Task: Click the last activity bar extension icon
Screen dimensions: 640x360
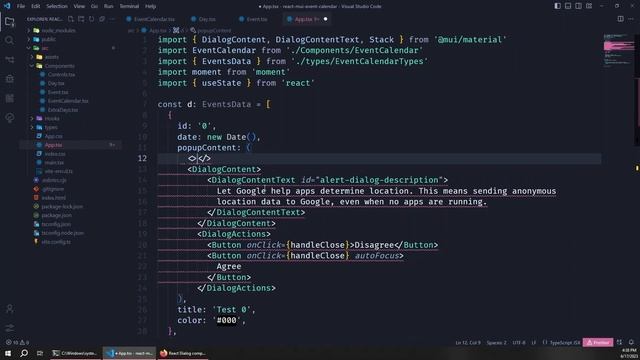Action: [x=9, y=118]
